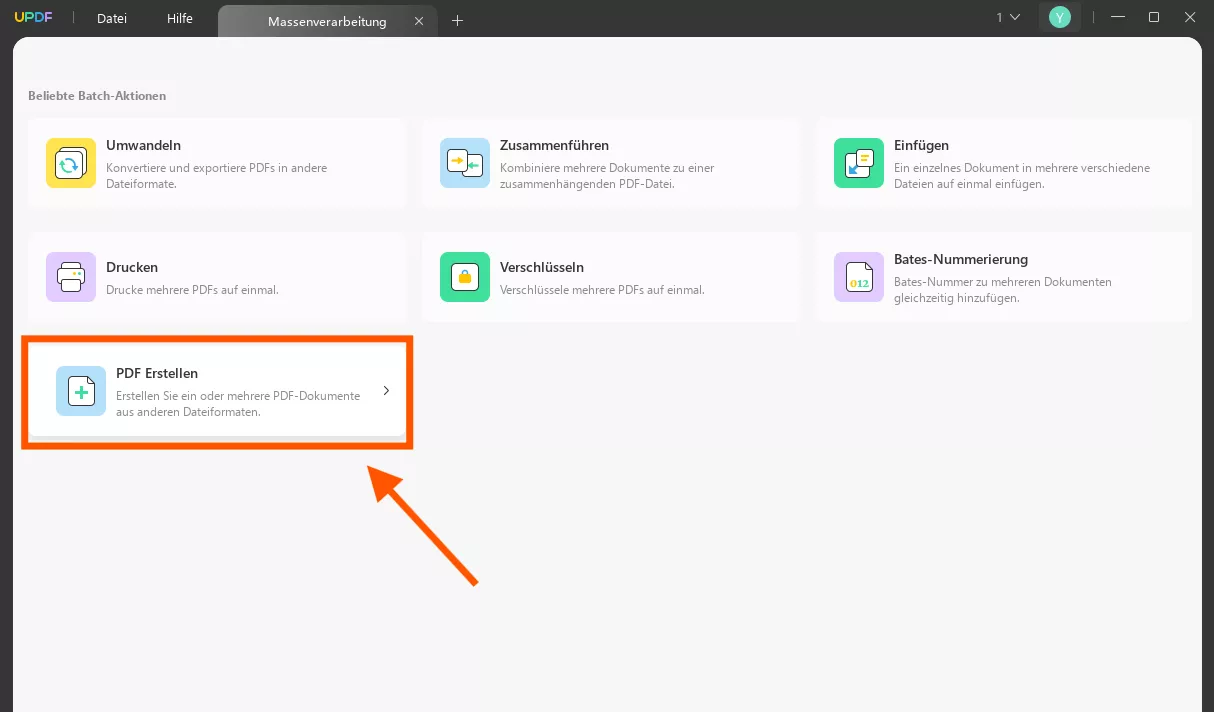1214x712 pixels.
Task: Select the Massenverarbeitung tab
Action: pos(327,21)
